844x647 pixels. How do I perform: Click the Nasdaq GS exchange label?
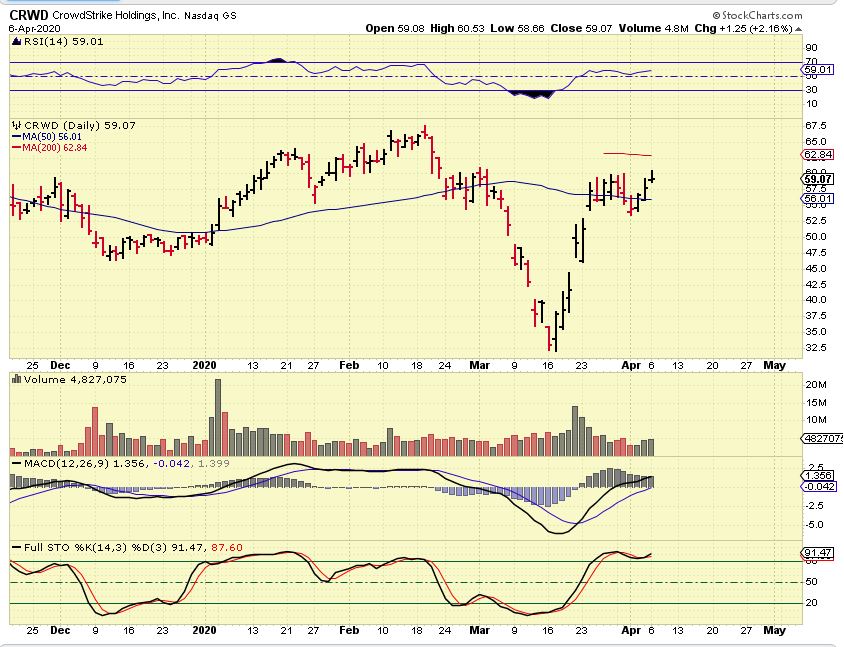click(210, 16)
